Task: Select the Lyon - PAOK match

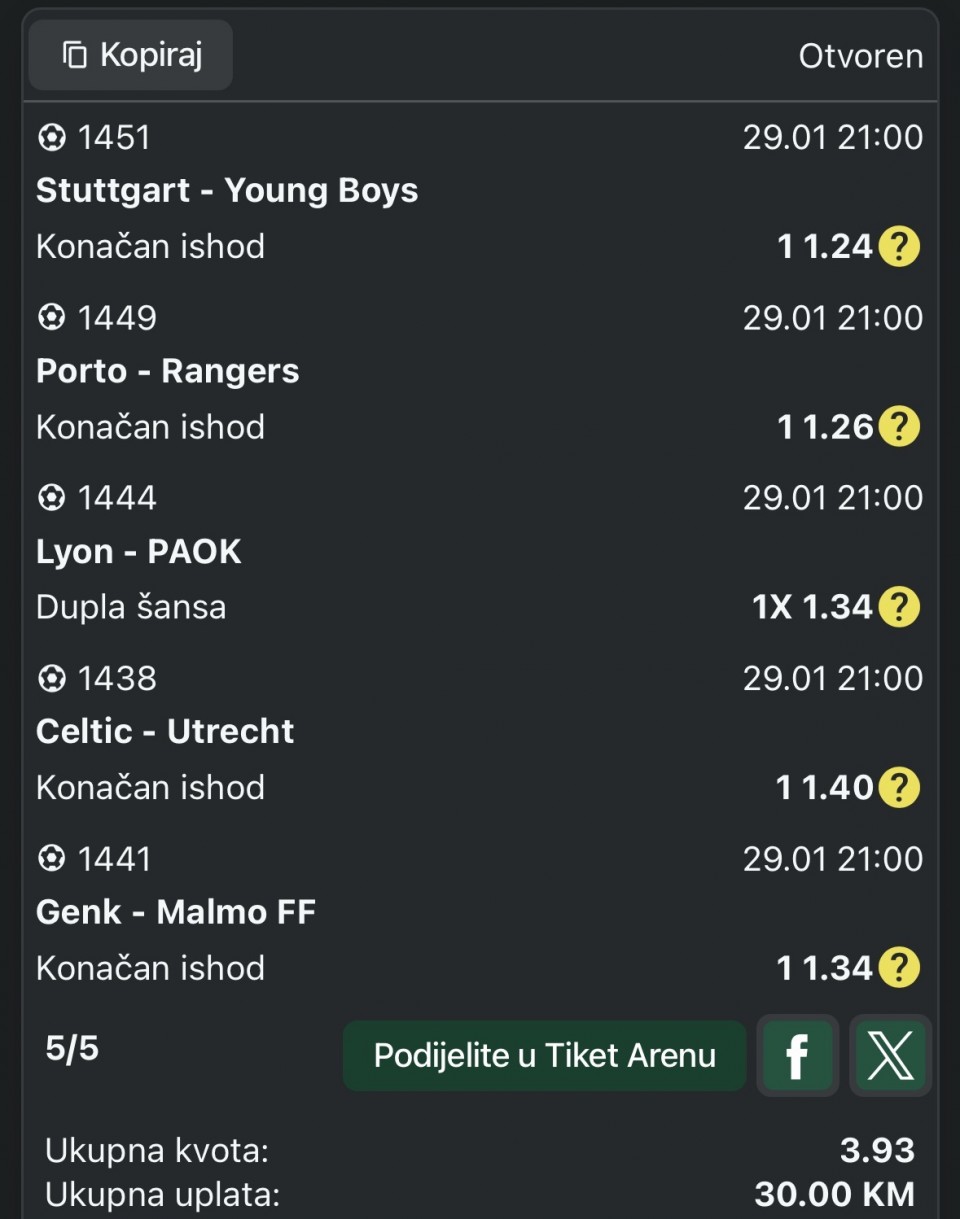Action: tap(139, 551)
